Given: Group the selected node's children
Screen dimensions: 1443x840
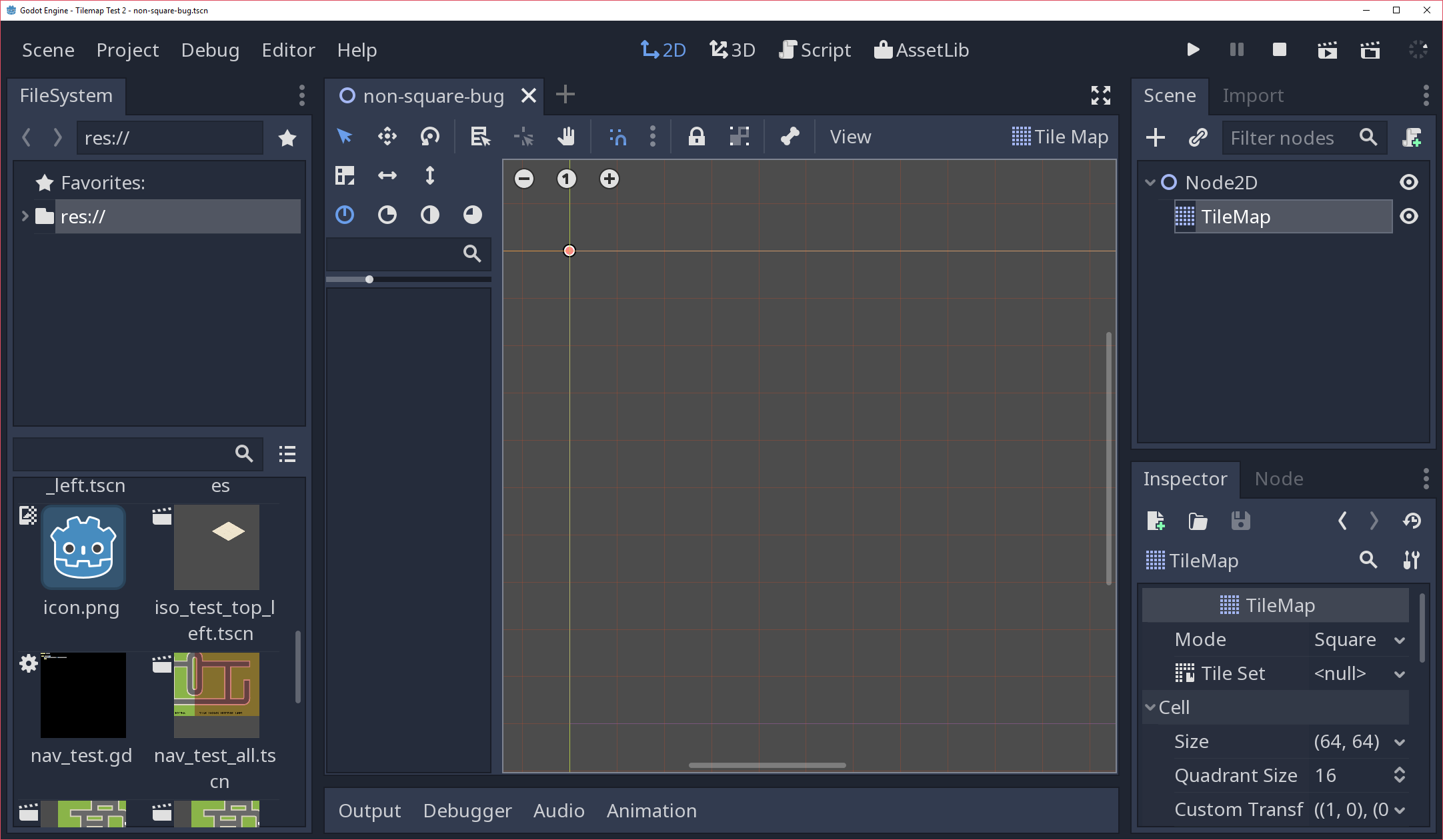Looking at the screenshot, I should click(x=740, y=136).
